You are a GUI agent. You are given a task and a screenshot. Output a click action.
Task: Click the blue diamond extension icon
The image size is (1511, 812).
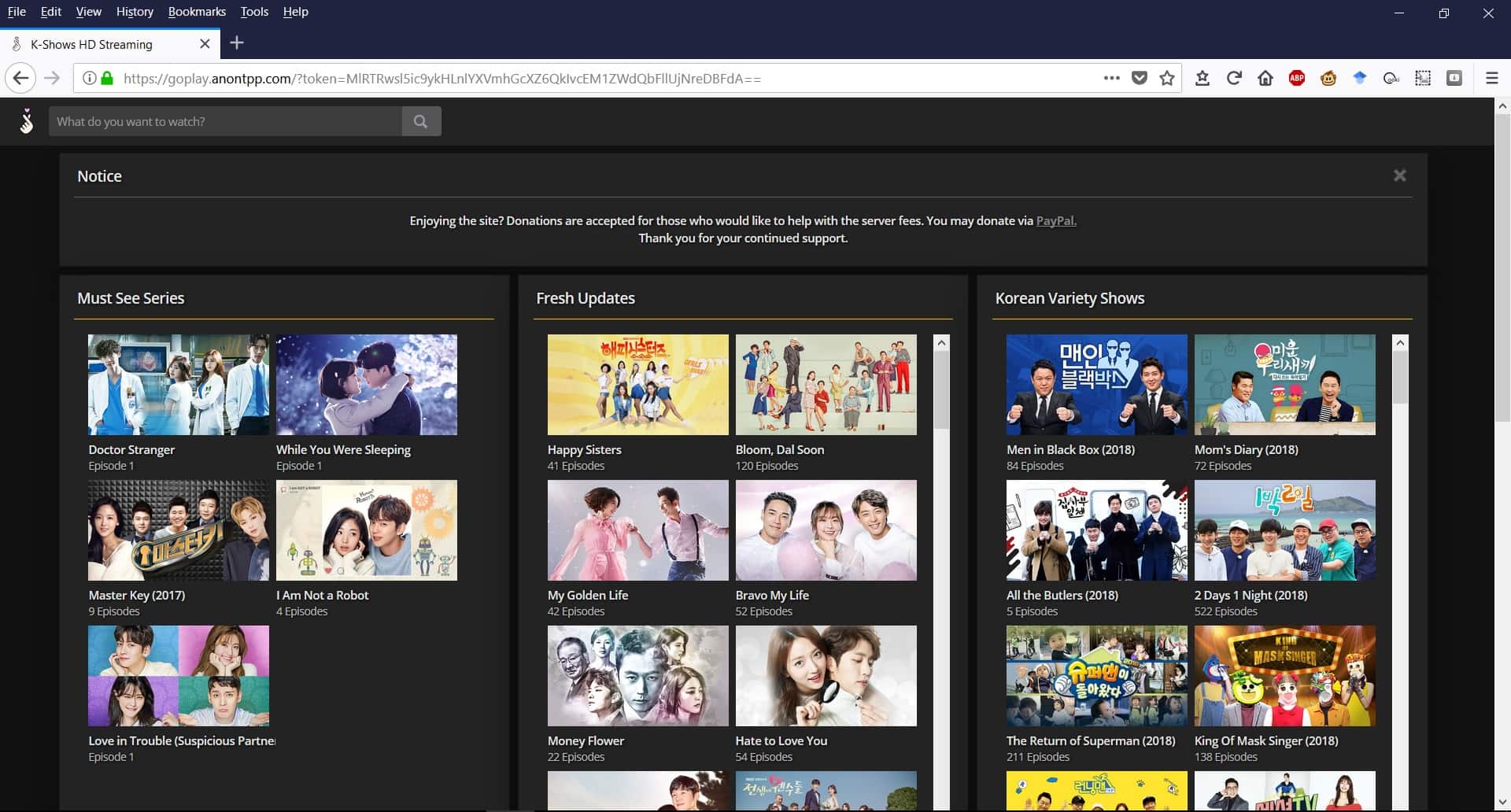point(1360,78)
